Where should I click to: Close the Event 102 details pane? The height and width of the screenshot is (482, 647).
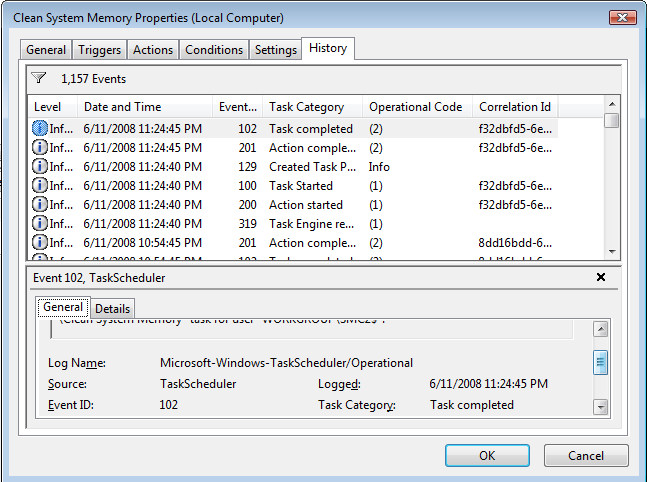click(601, 277)
